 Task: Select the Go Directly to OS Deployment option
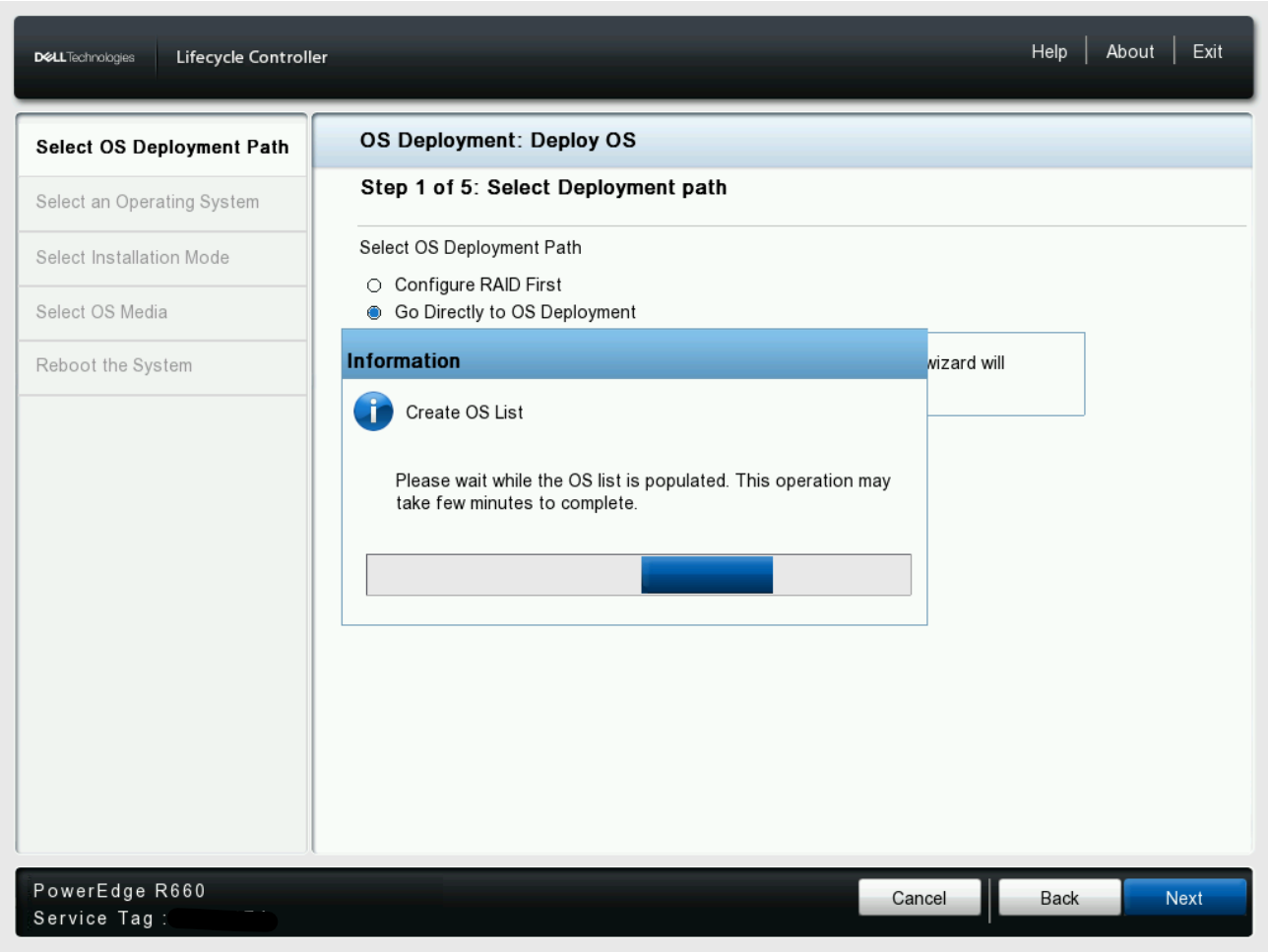tap(374, 313)
